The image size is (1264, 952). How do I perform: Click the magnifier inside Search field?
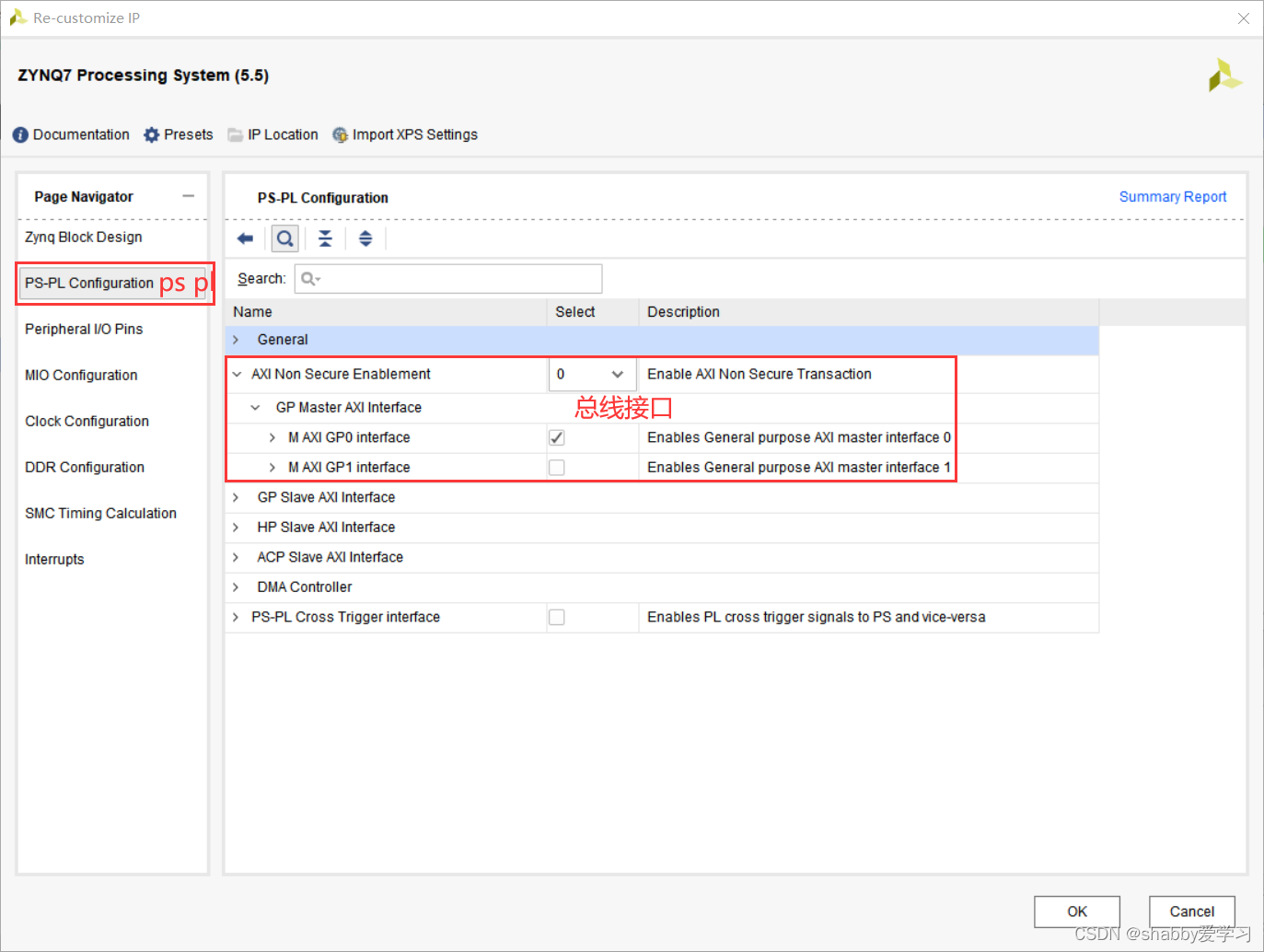click(309, 279)
